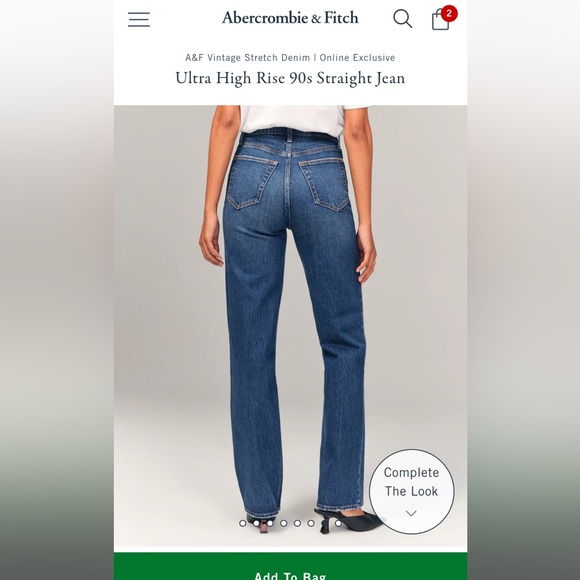Screen dimensions: 580x580
Task: Jump to the fourth carousel dot
Action: pyautogui.click(x=284, y=523)
